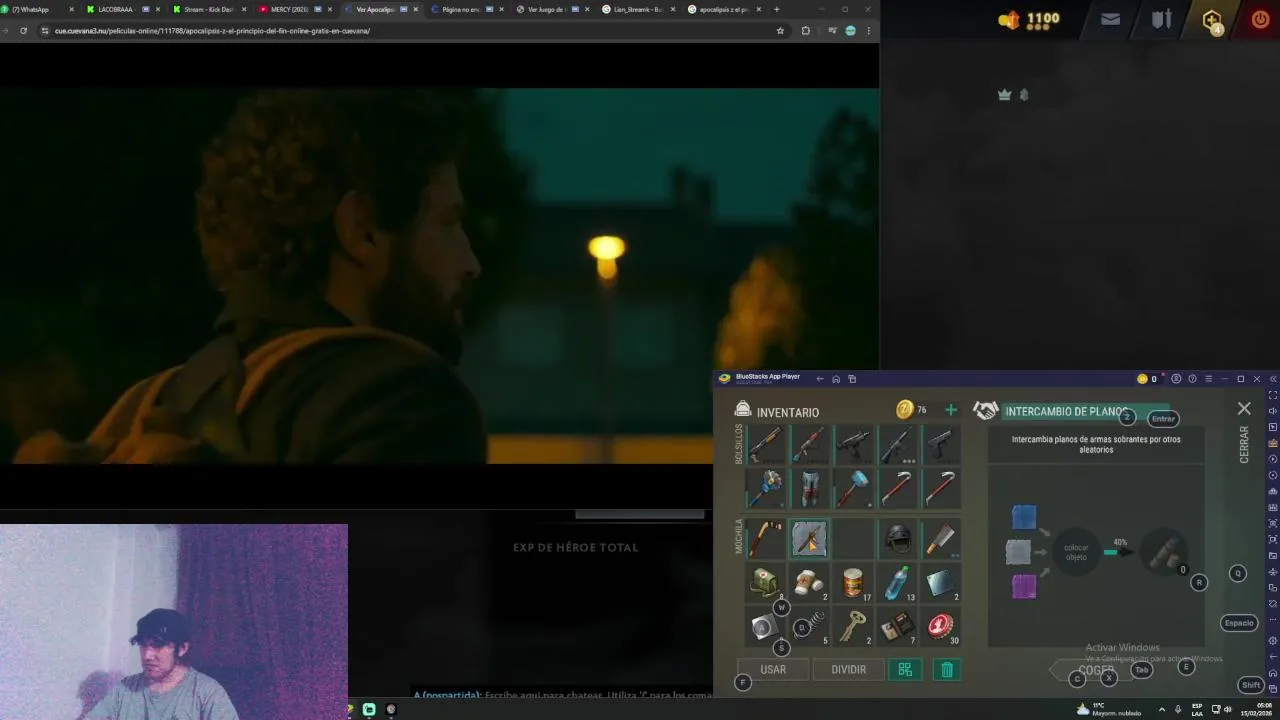Click the green sort inventory icon
The image size is (1280, 720).
[x=905, y=670]
